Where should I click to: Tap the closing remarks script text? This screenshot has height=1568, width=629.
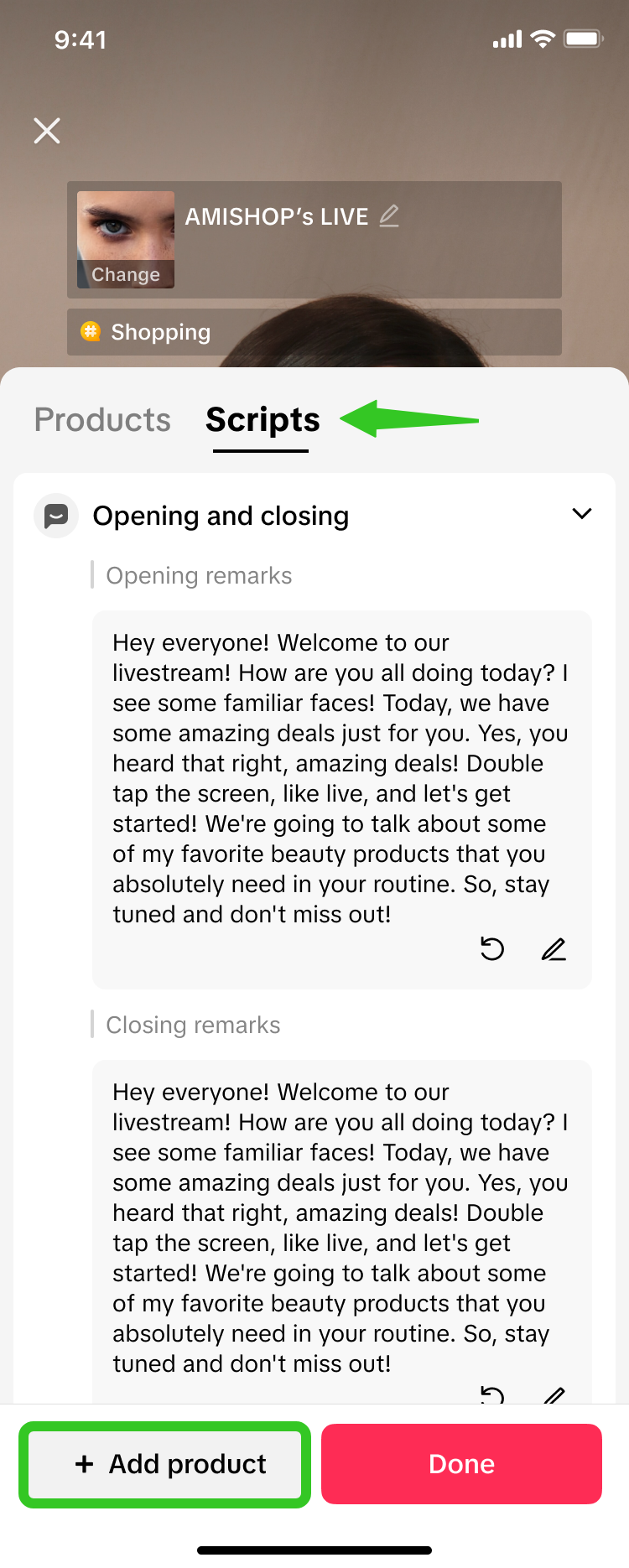coord(340,1228)
